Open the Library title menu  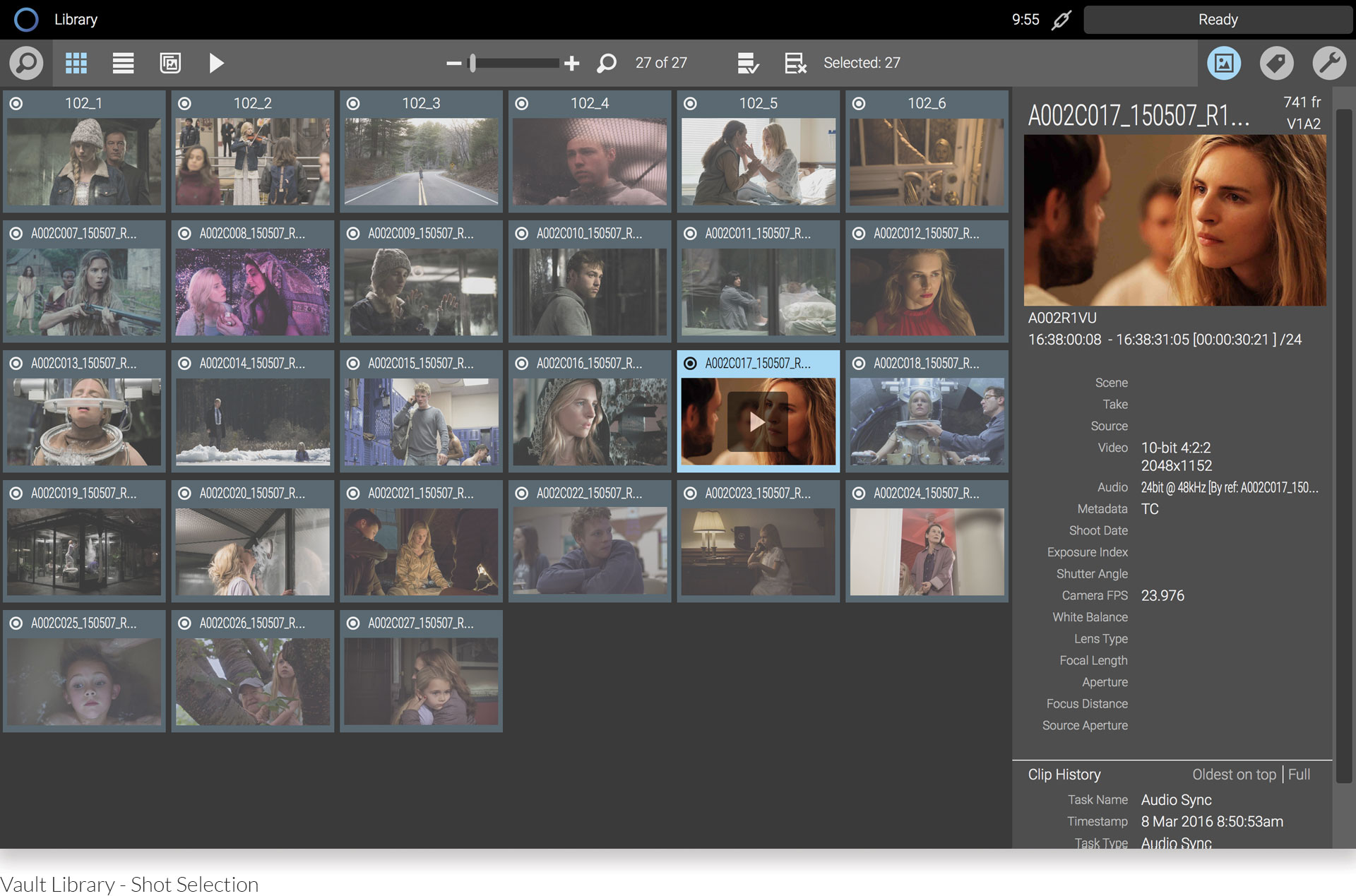coord(76,20)
